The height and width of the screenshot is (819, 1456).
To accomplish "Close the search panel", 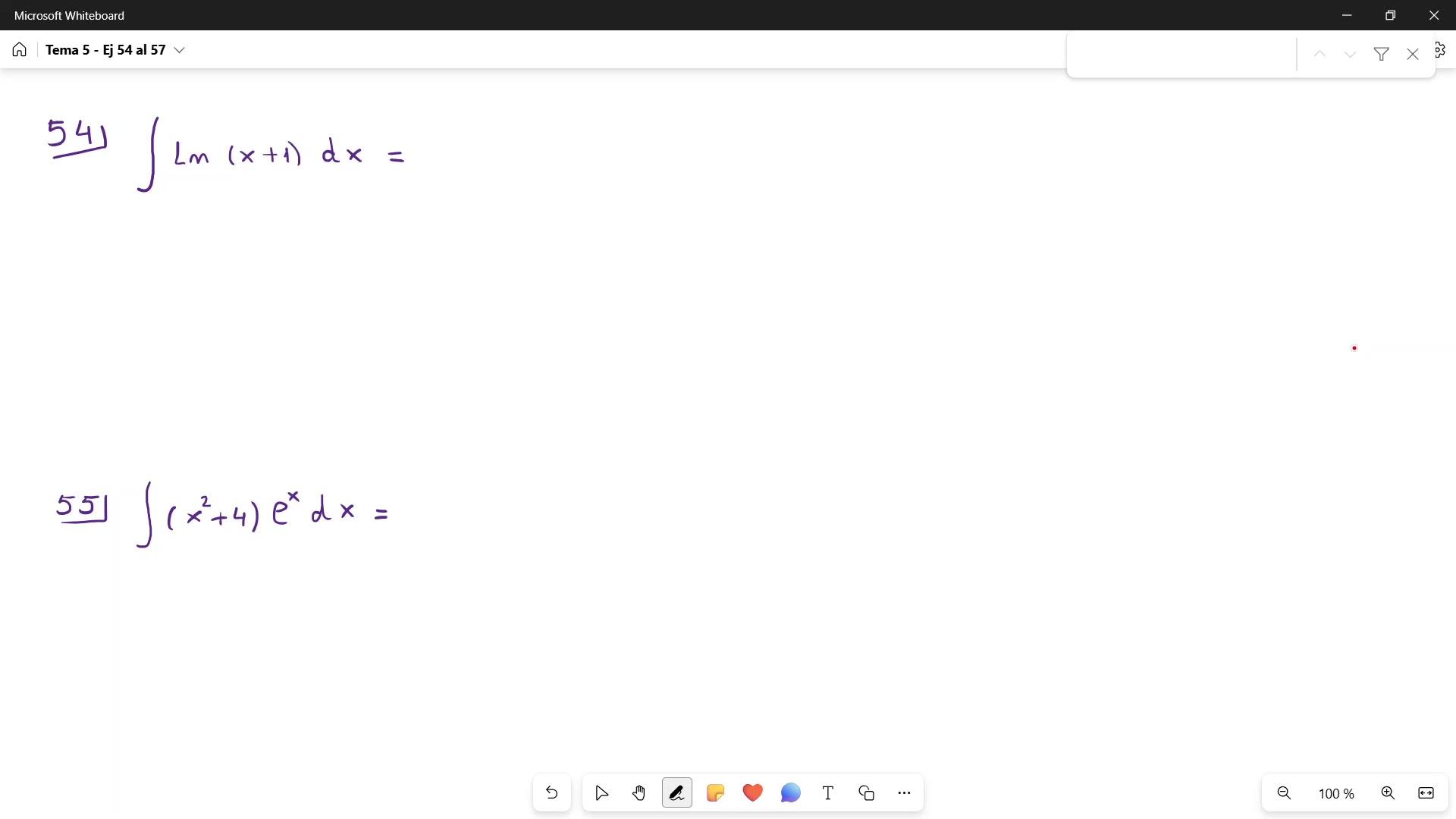I will click(1412, 54).
